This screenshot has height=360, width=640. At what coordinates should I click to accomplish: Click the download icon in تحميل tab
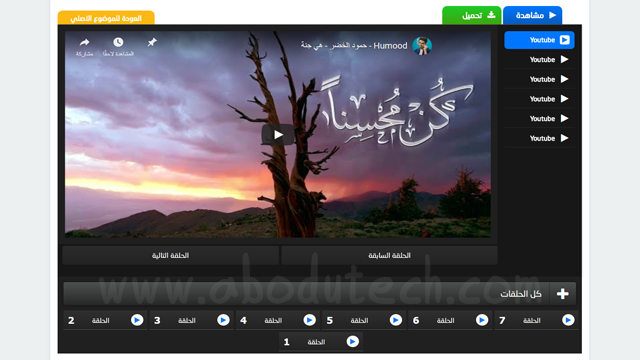491,15
